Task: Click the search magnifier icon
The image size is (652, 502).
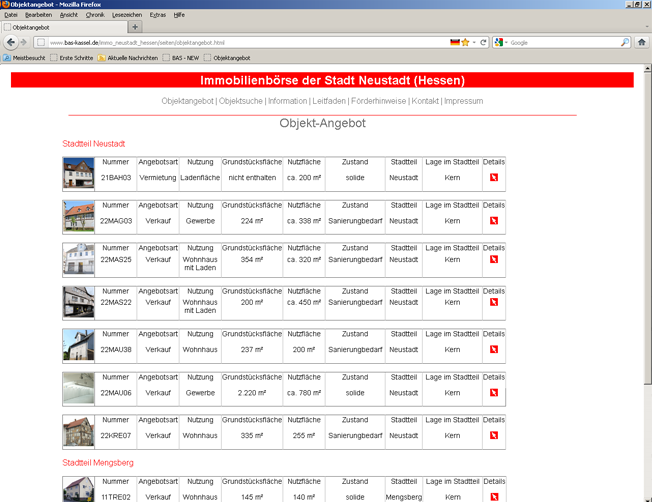Action: point(626,43)
